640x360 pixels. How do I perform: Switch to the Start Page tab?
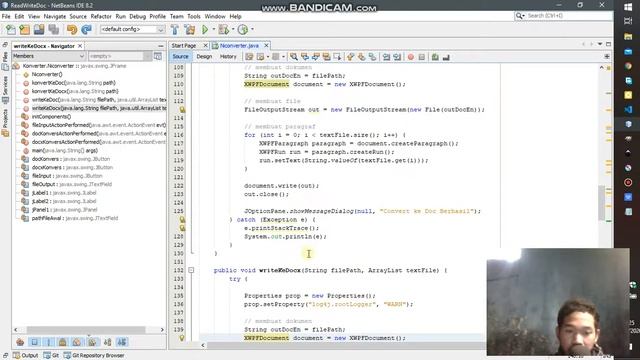[184, 46]
